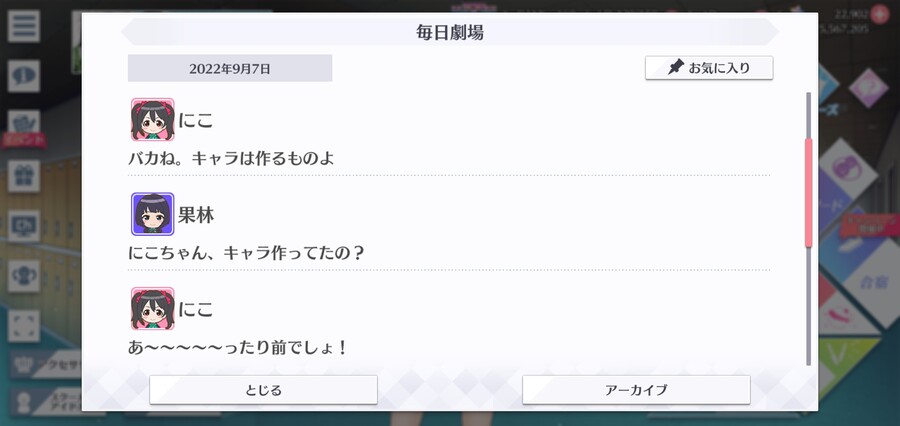The width and height of the screenshot is (900, 426).
Task: Select the 2022年9月7日 date label
Action: [230, 68]
